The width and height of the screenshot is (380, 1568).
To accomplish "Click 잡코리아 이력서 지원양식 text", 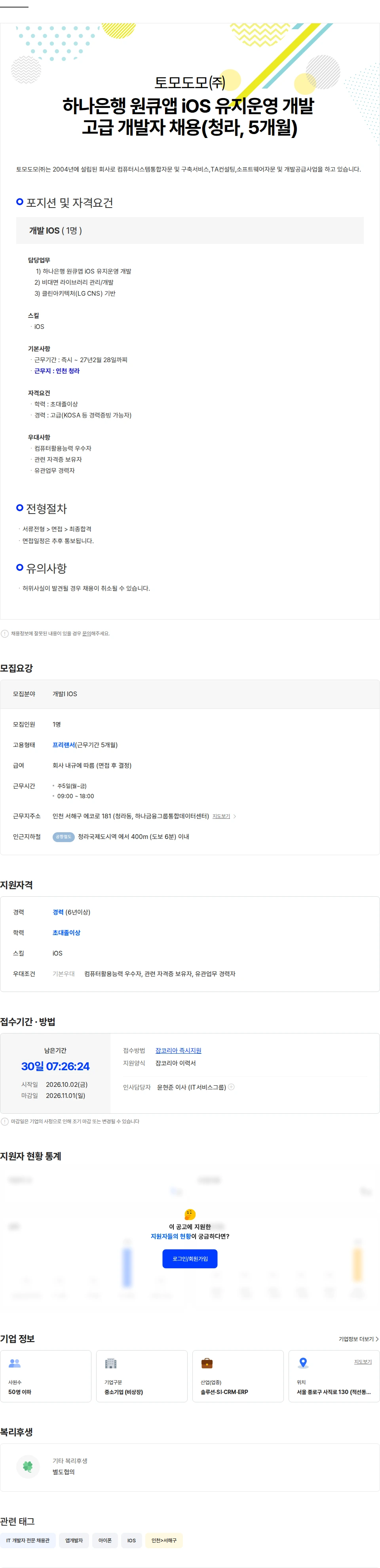I will (x=175, y=1064).
